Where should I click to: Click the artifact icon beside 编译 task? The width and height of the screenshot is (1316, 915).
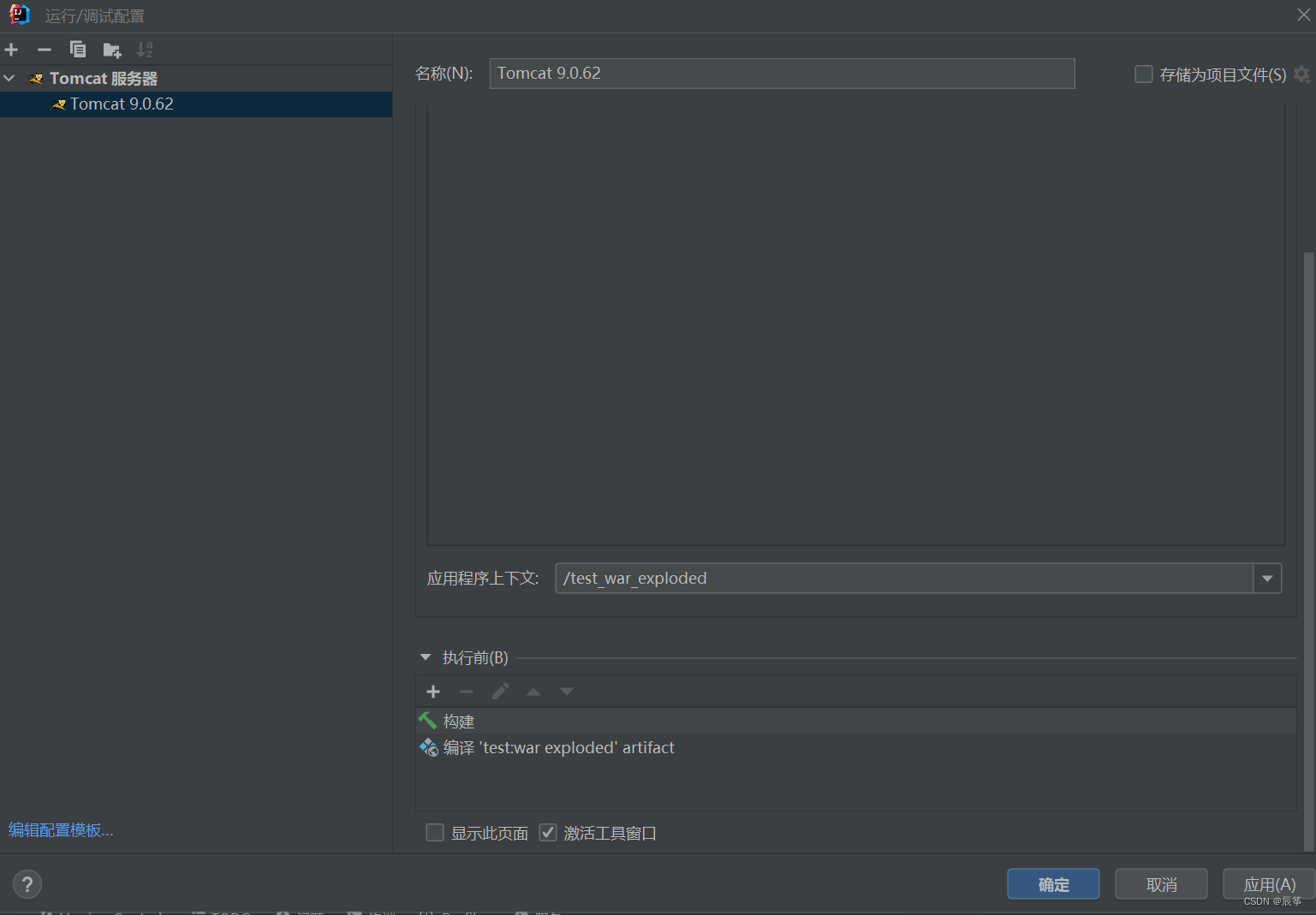pyautogui.click(x=428, y=747)
